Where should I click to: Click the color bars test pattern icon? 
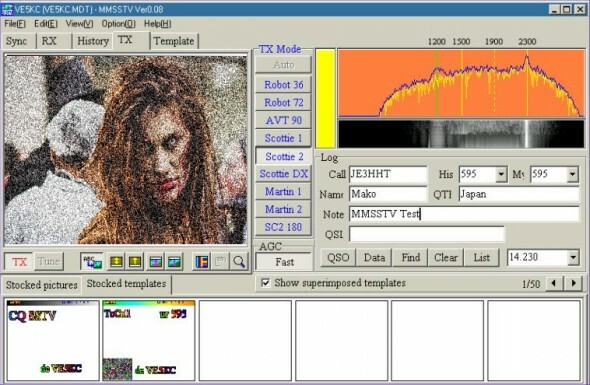click(202, 261)
